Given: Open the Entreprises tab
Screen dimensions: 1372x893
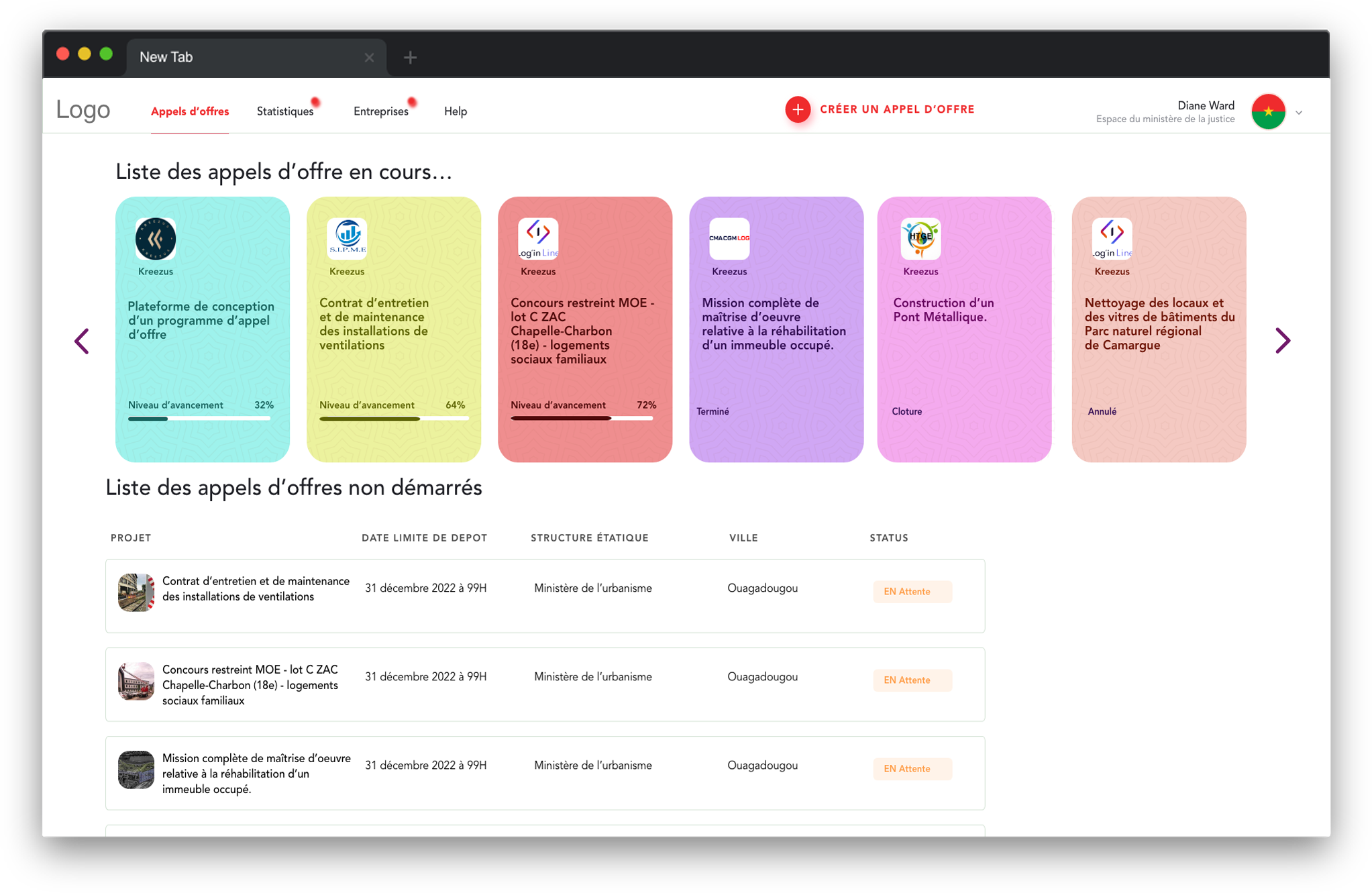Looking at the screenshot, I should point(381,111).
